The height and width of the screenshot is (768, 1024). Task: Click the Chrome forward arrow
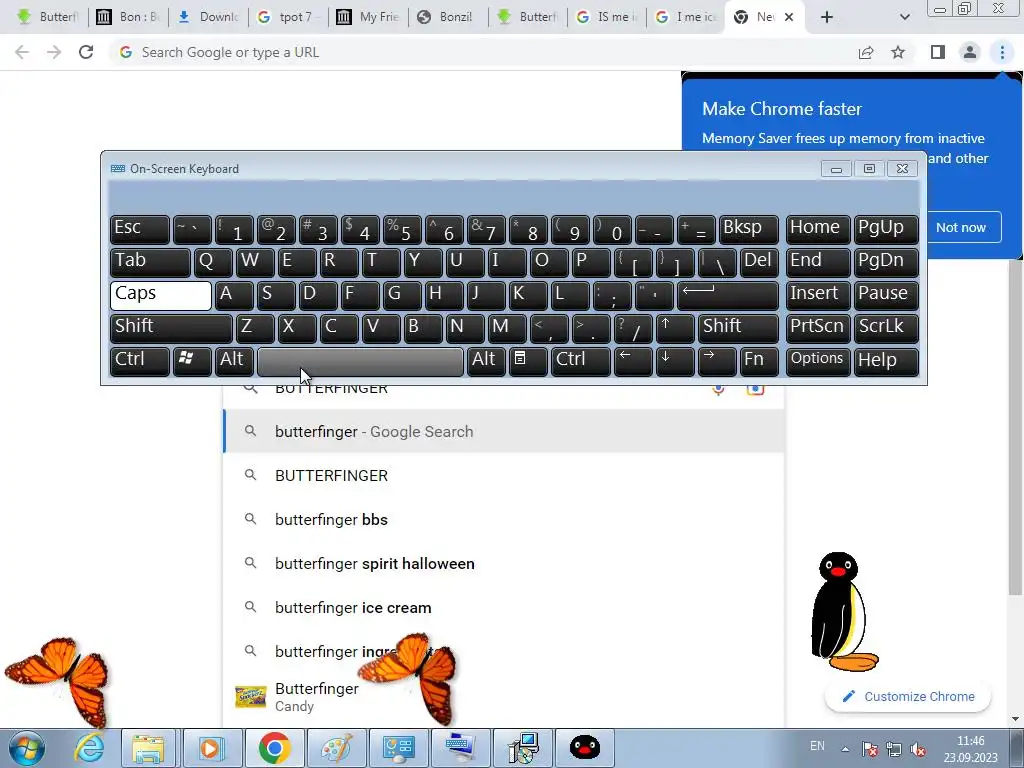[54, 52]
